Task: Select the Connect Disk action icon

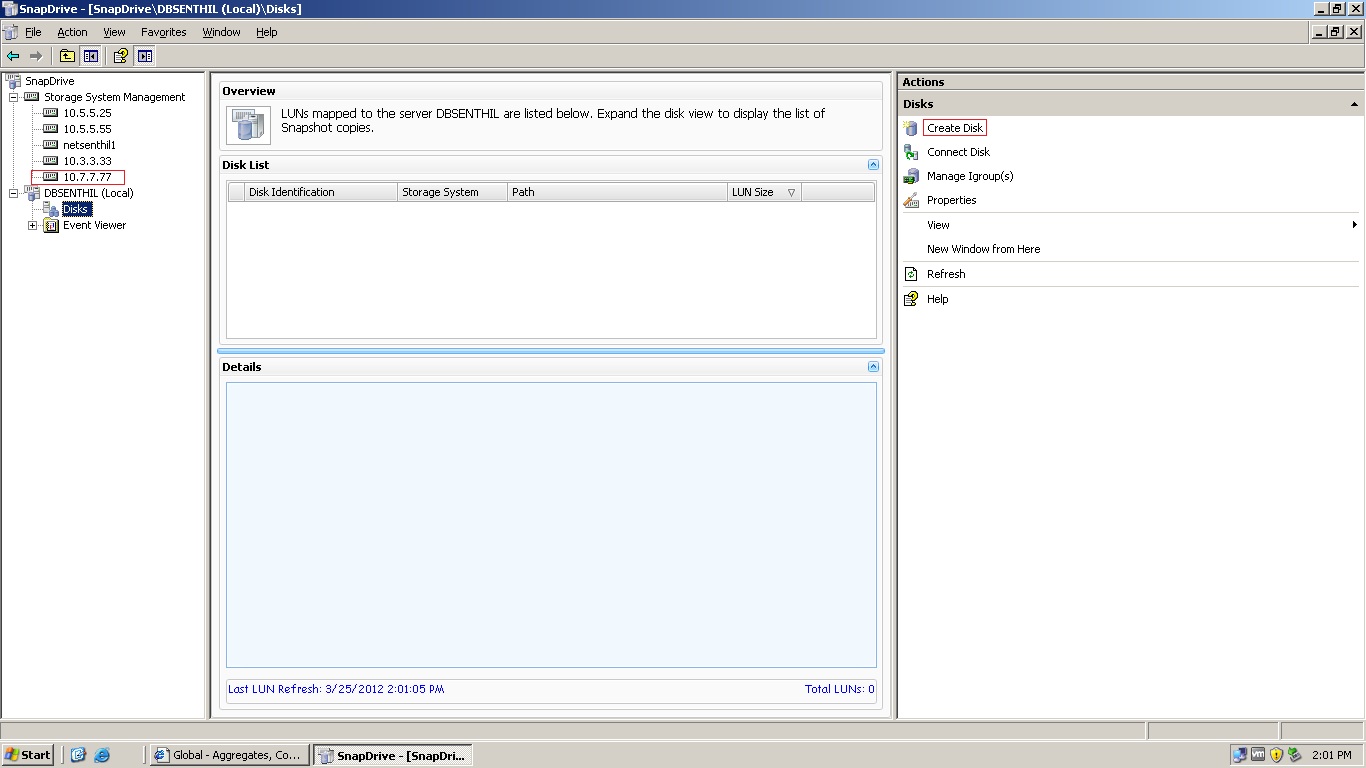Action: pos(911,152)
